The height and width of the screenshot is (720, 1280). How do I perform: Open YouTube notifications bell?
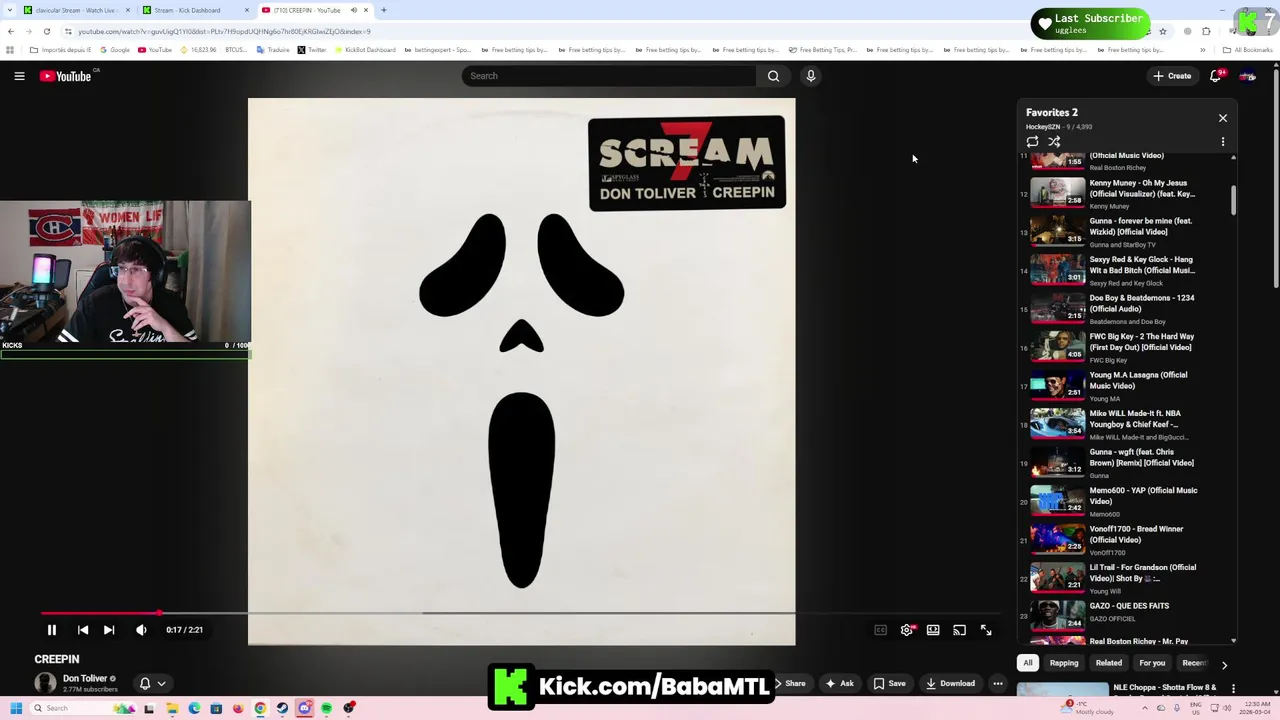pos(1216,76)
